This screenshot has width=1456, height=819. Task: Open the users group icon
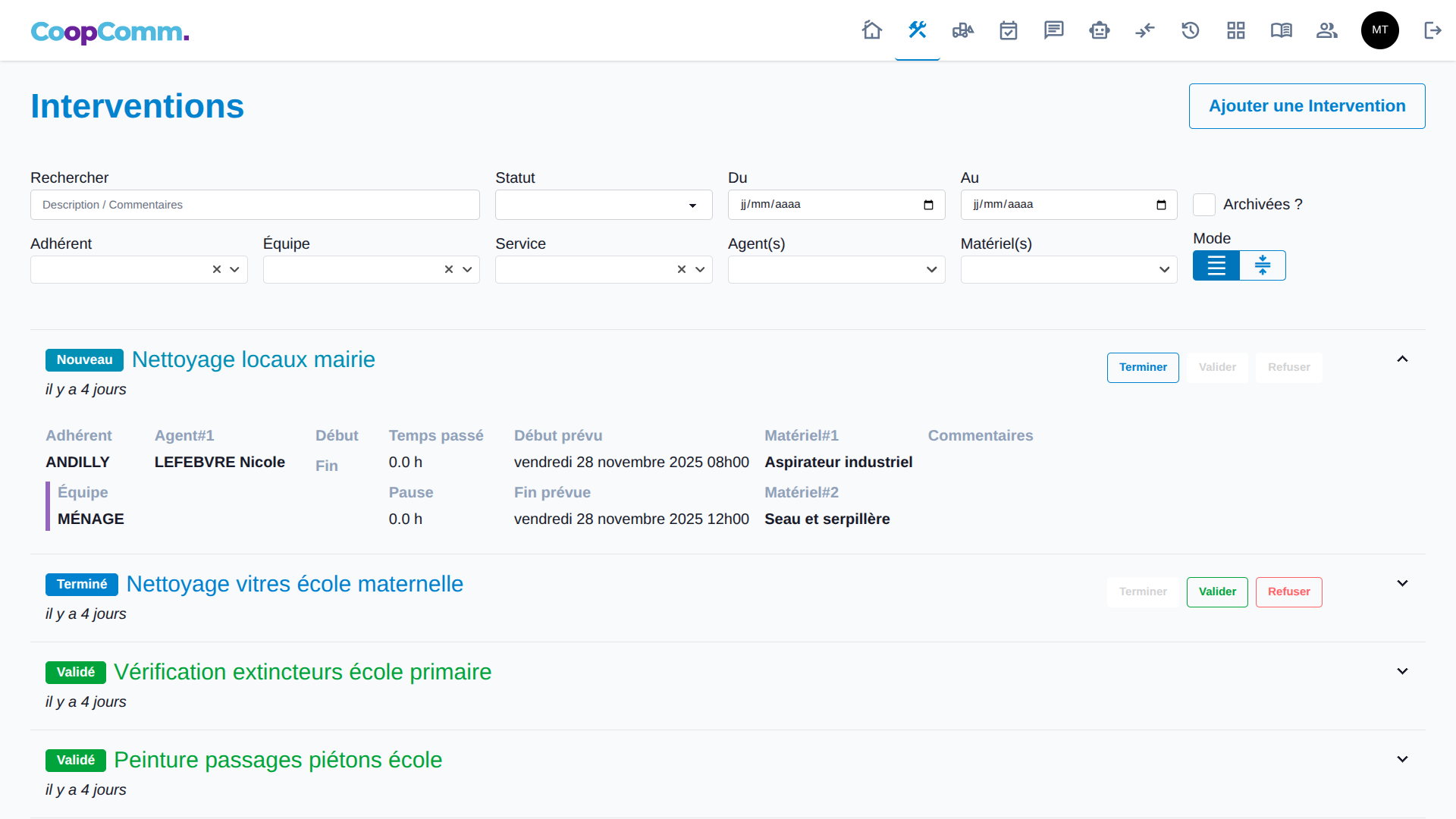(x=1327, y=30)
